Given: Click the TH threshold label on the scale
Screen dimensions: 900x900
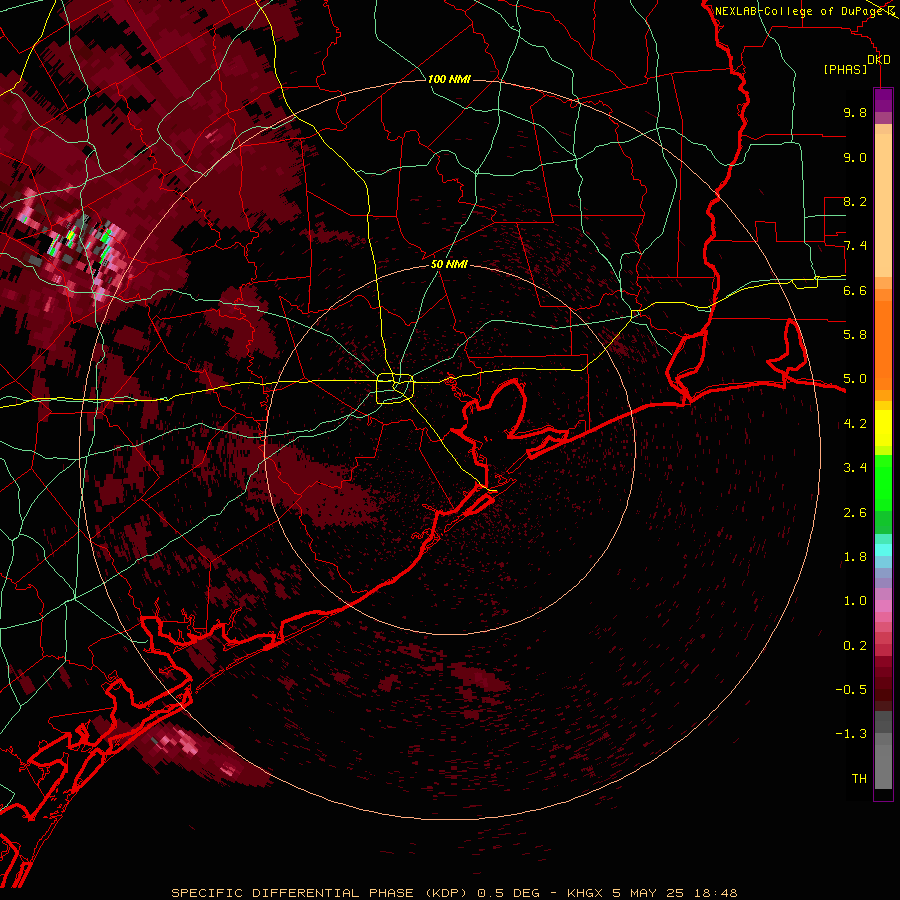Looking at the screenshot, I should coord(859,779).
